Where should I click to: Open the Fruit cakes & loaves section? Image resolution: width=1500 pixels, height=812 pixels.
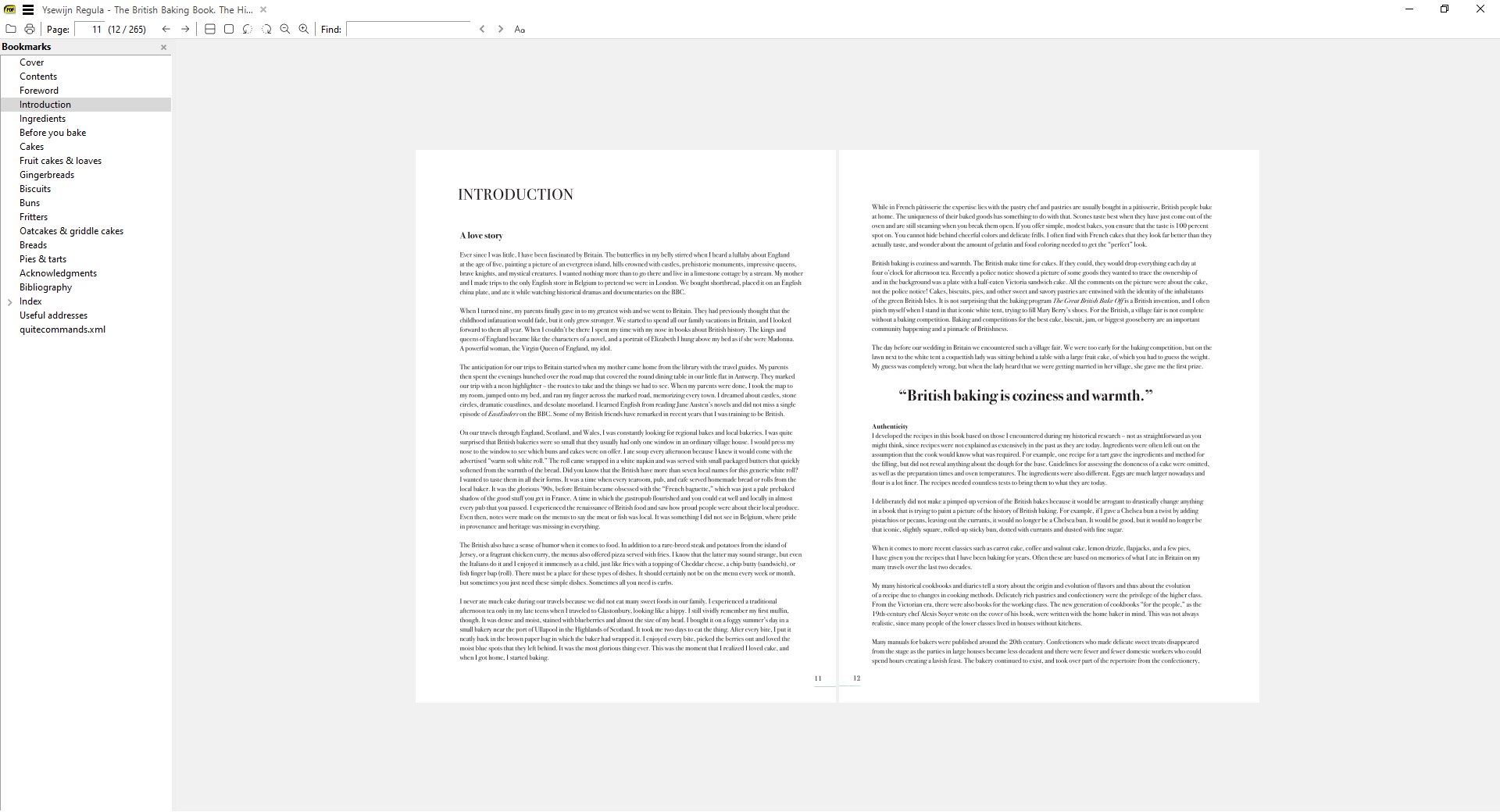click(x=60, y=160)
